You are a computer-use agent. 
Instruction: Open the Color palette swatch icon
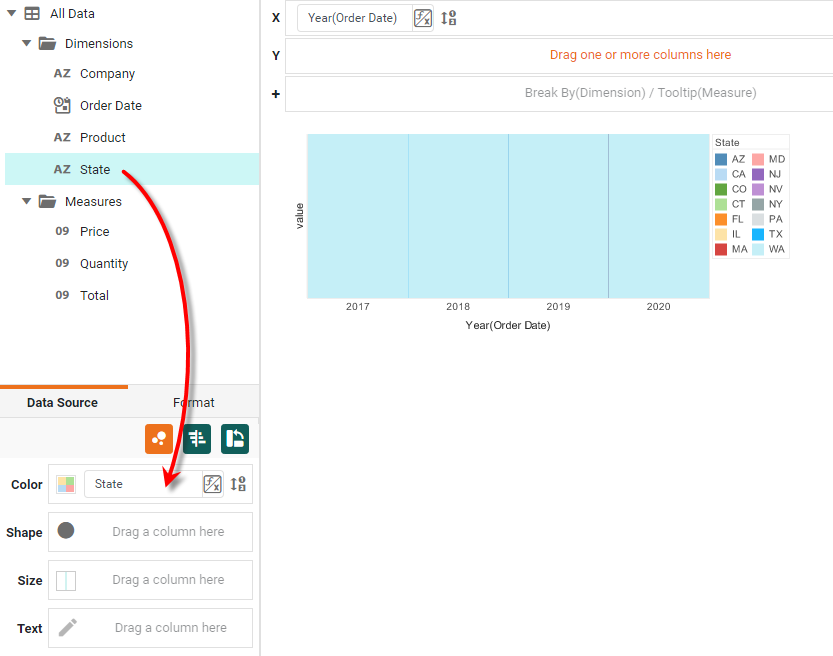point(66,484)
